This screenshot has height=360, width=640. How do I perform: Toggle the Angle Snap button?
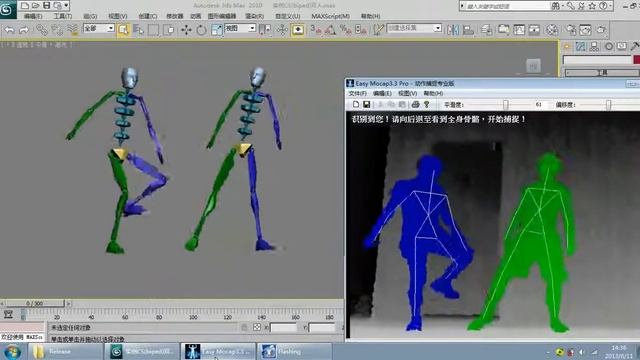coord(330,30)
